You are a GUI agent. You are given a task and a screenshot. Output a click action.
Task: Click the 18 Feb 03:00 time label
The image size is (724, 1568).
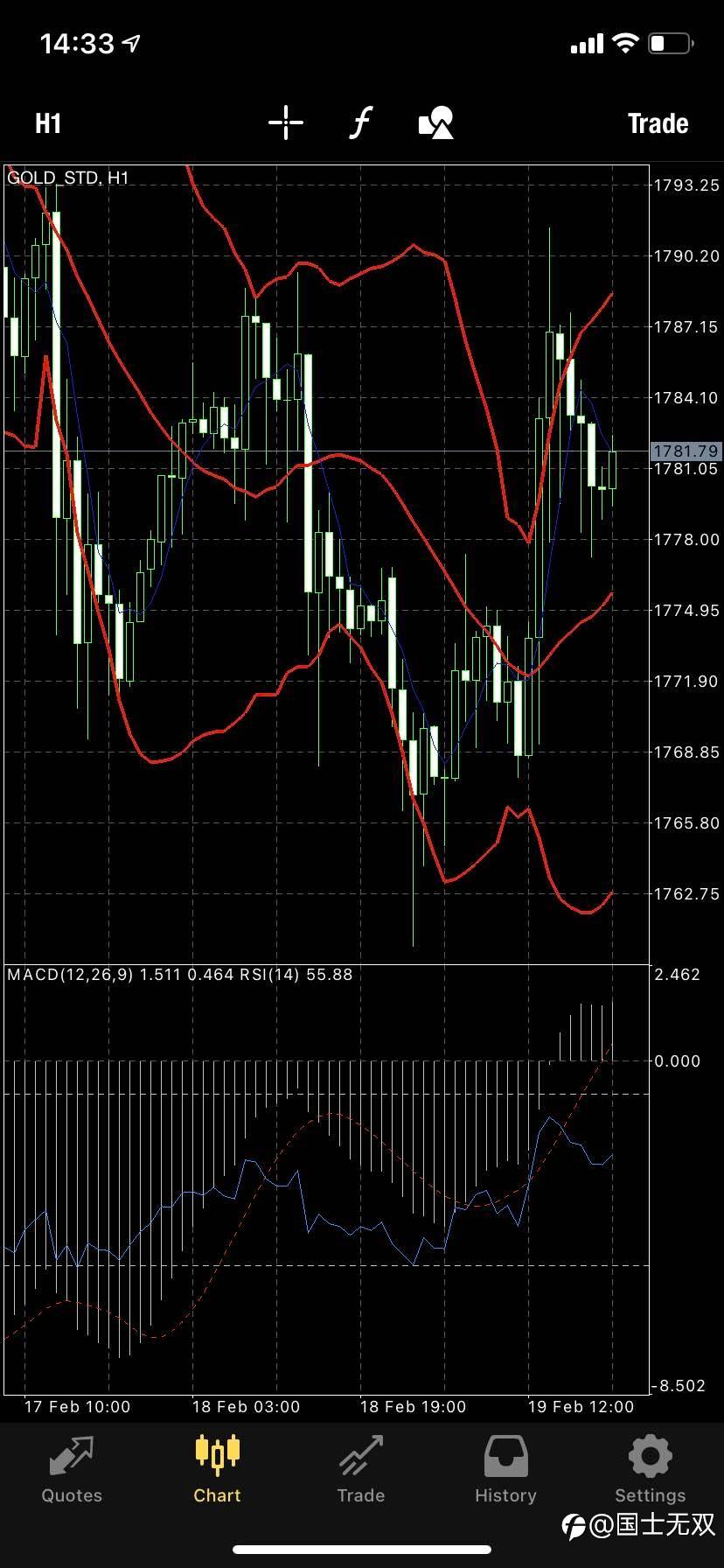point(246,1407)
